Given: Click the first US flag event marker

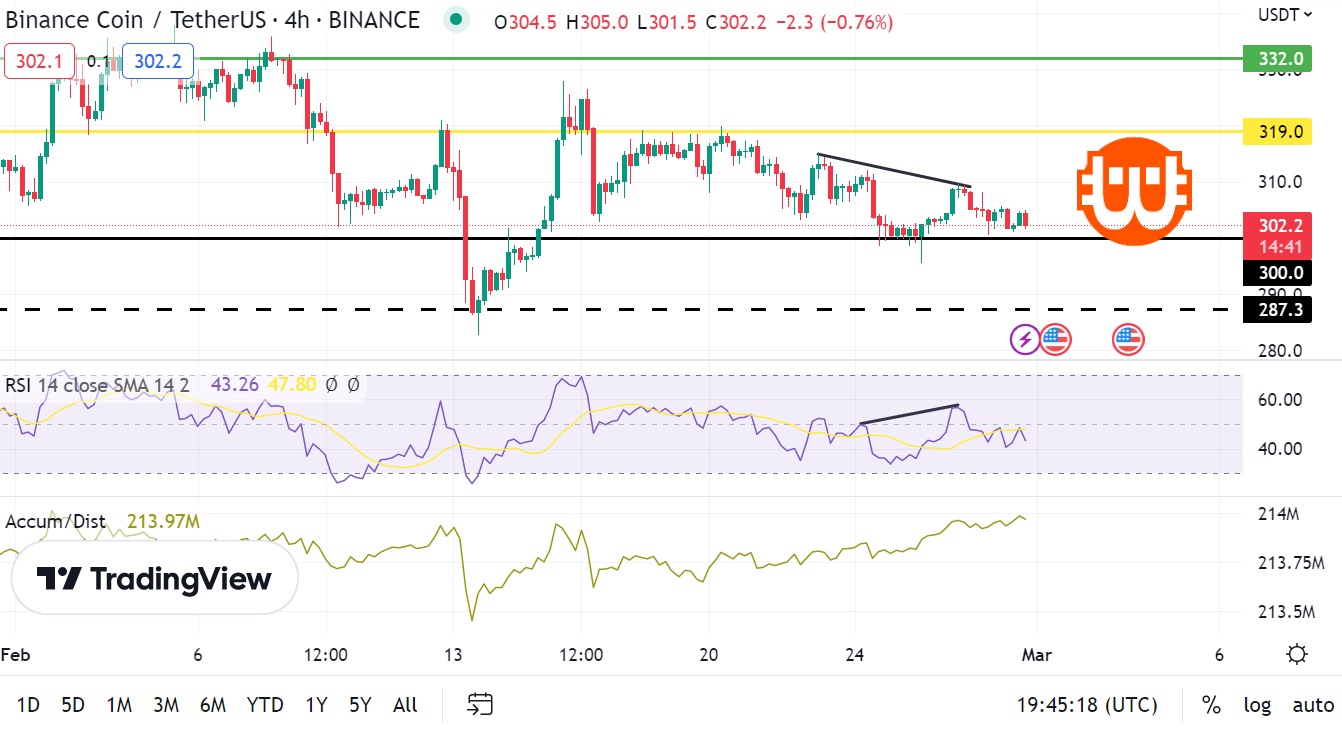Looking at the screenshot, I should click(x=1056, y=340).
